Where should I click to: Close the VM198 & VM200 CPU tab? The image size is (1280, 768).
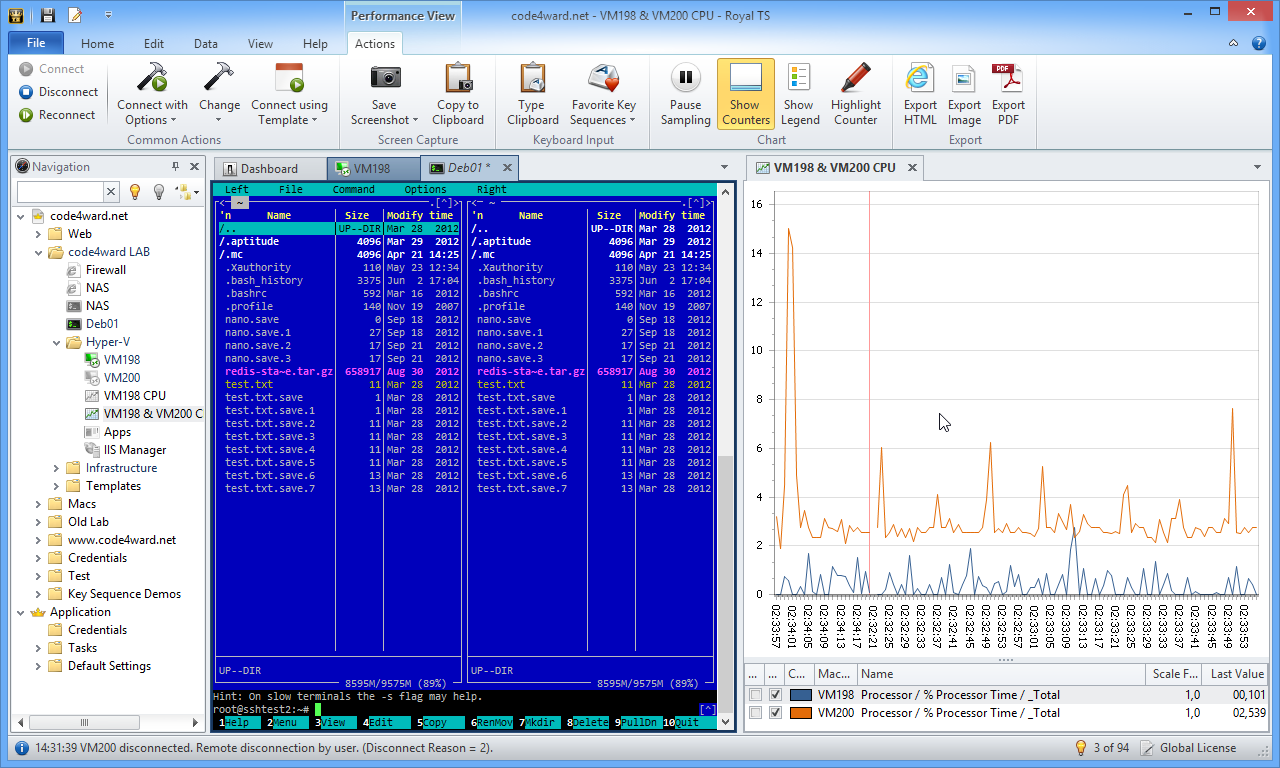click(912, 168)
